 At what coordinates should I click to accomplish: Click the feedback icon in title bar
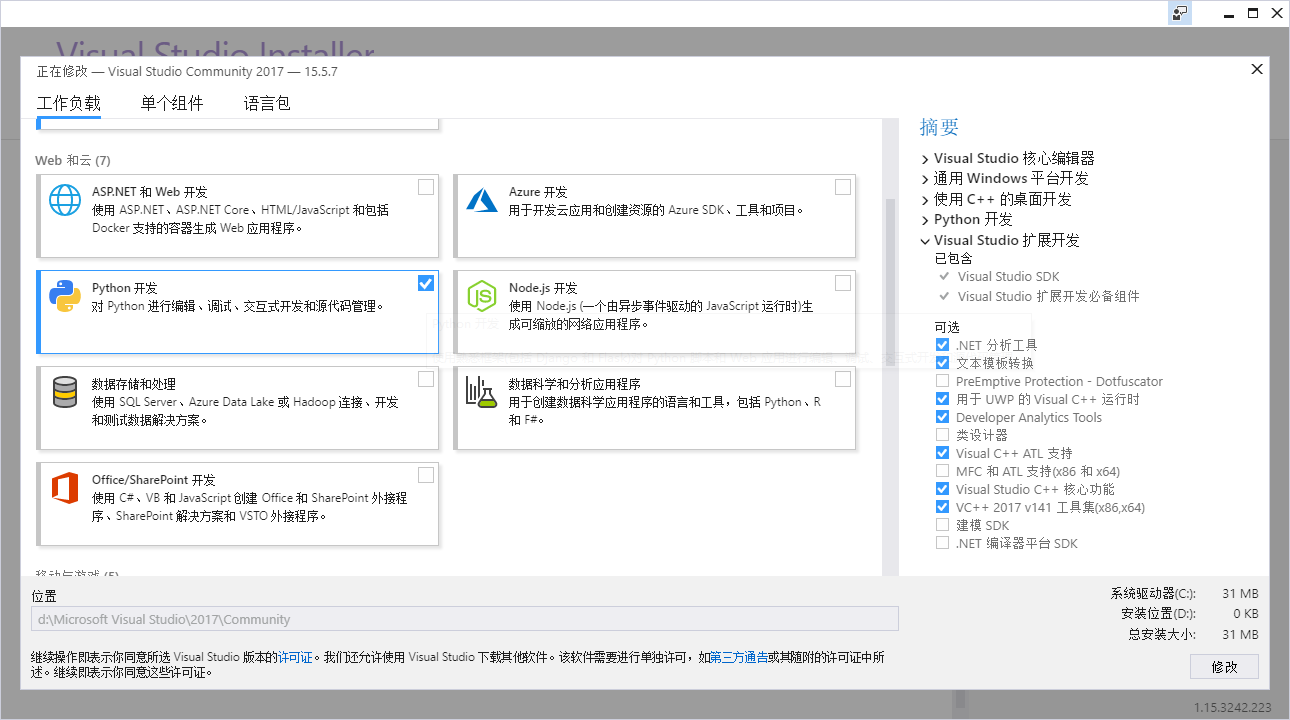tap(1180, 13)
